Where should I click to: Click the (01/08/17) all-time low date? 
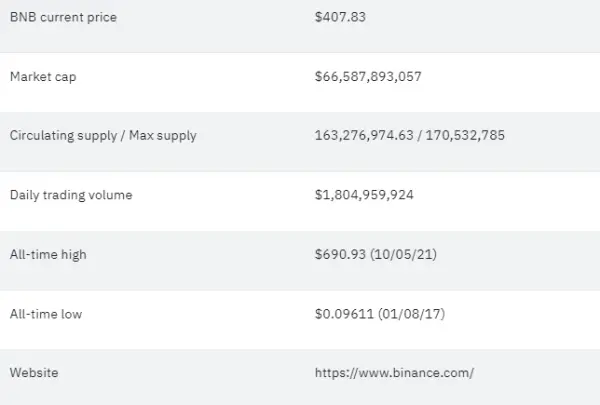point(411,314)
